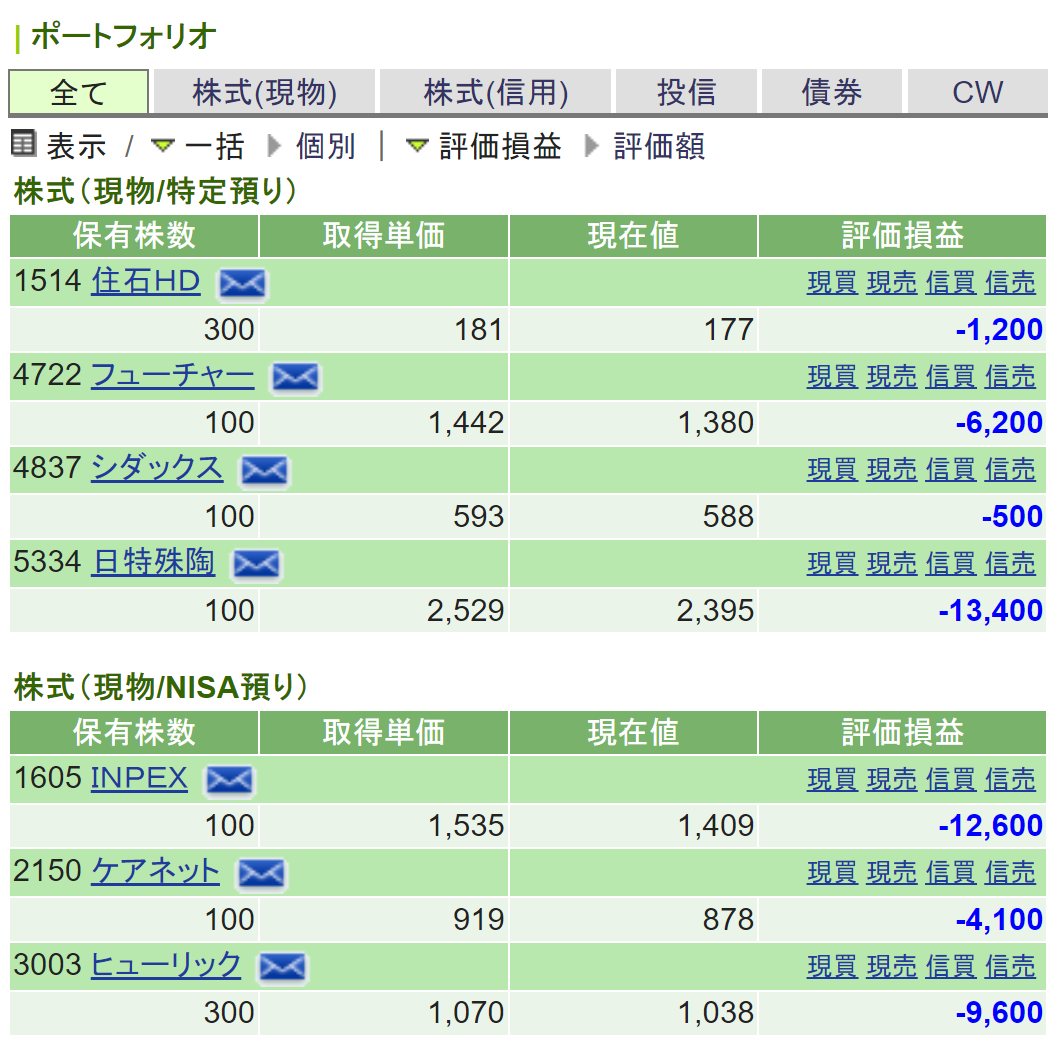Viewport: 1061px width, 1048px height.
Task: Click 信売 for INPEX
Action: tap(1010, 779)
